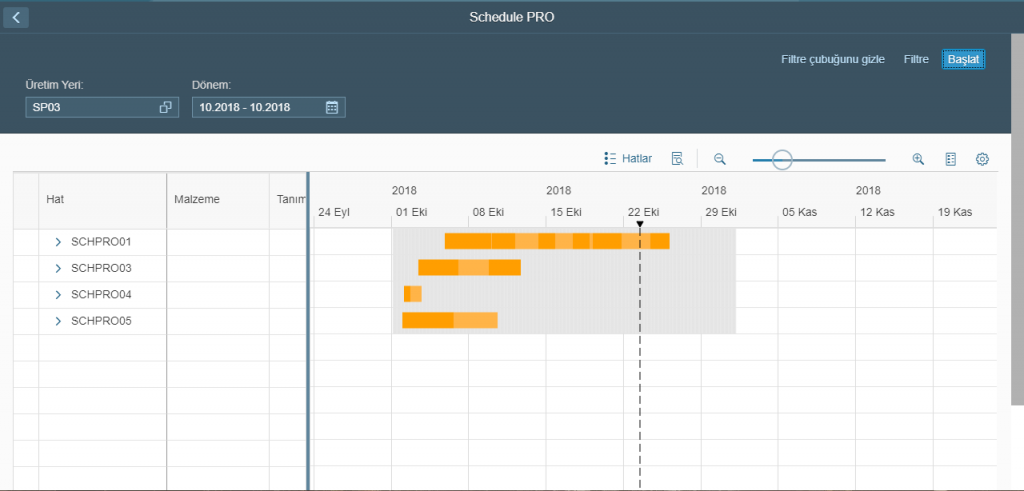
Task: Click the vertical splitter bar between table and chart
Action: pyautogui.click(x=308, y=330)
